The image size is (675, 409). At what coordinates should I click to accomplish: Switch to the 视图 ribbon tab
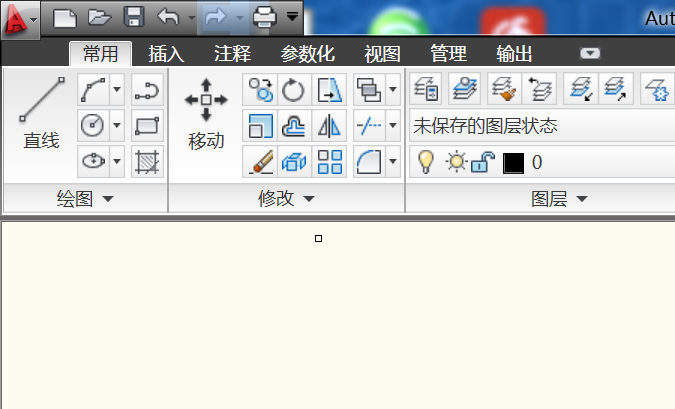[x=382, y=54]
